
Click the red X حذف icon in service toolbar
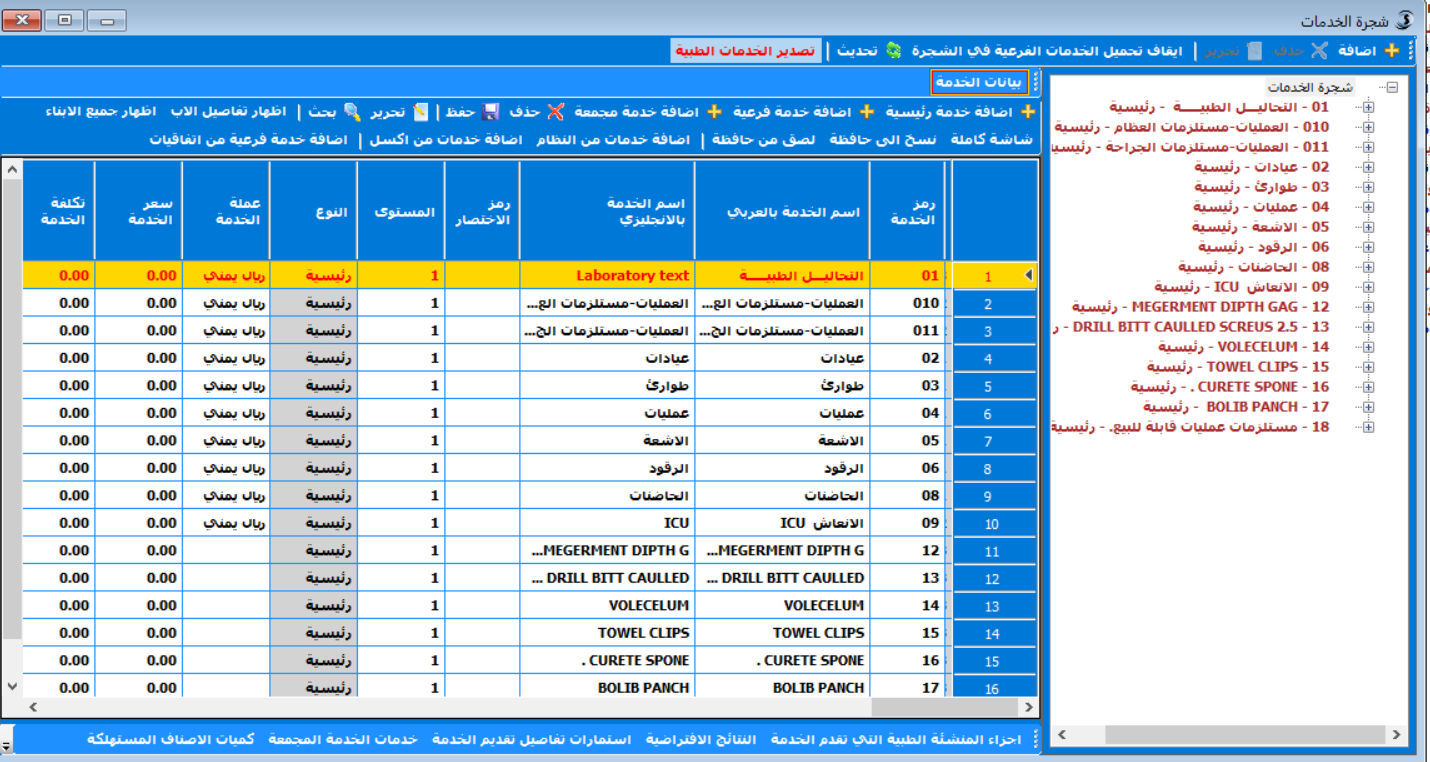(x=556, y=112)
